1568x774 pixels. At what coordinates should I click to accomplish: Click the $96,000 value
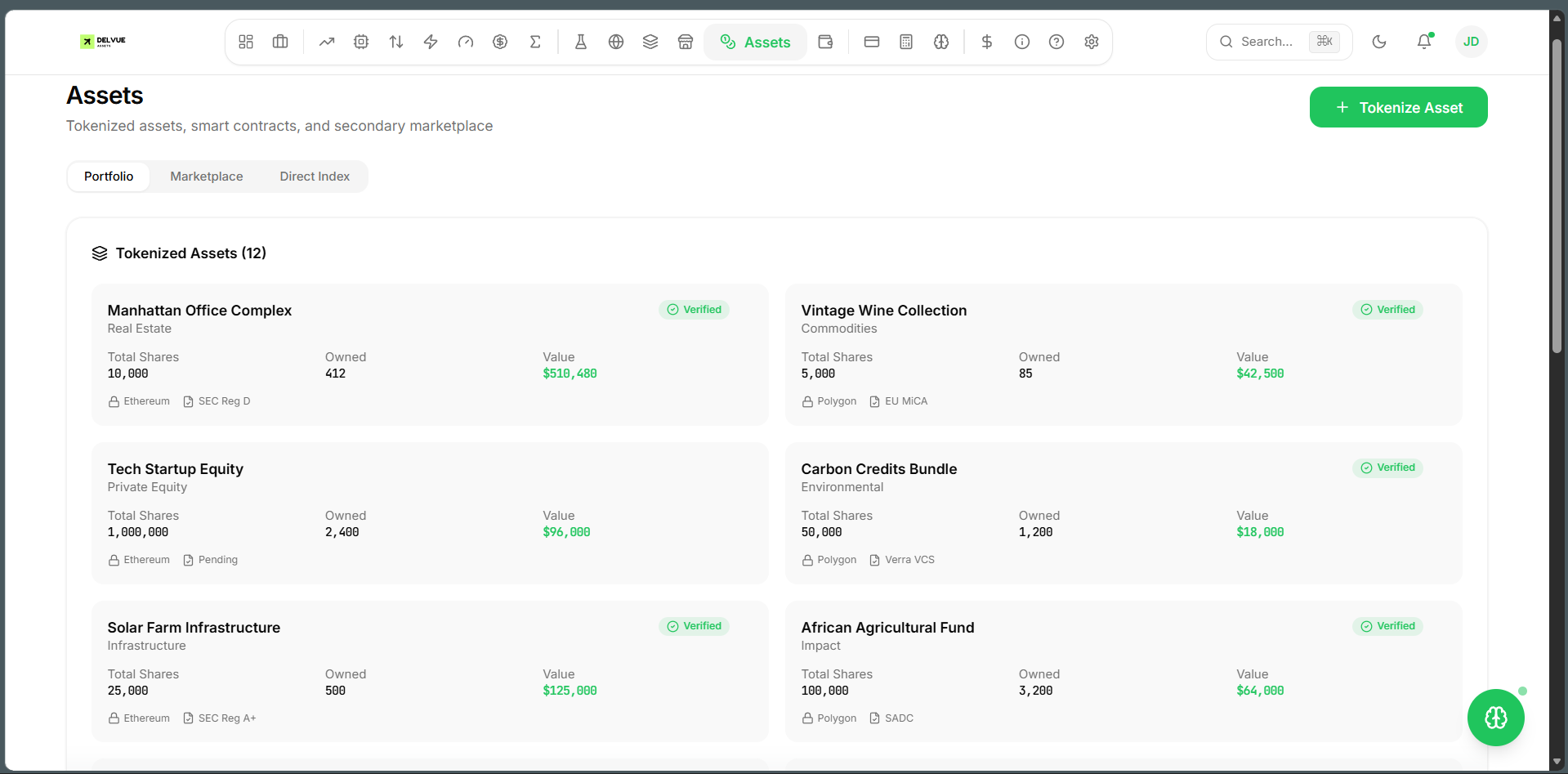566,532
